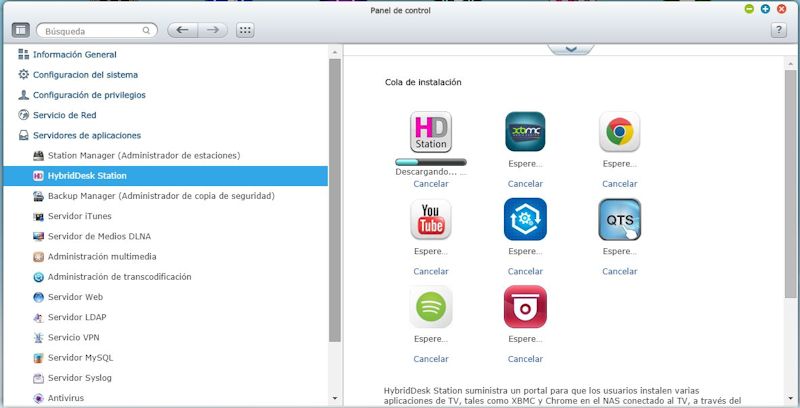Cancel the HD Station download
The height and width of the screenshot is (408, 800).
coord(431,184)
